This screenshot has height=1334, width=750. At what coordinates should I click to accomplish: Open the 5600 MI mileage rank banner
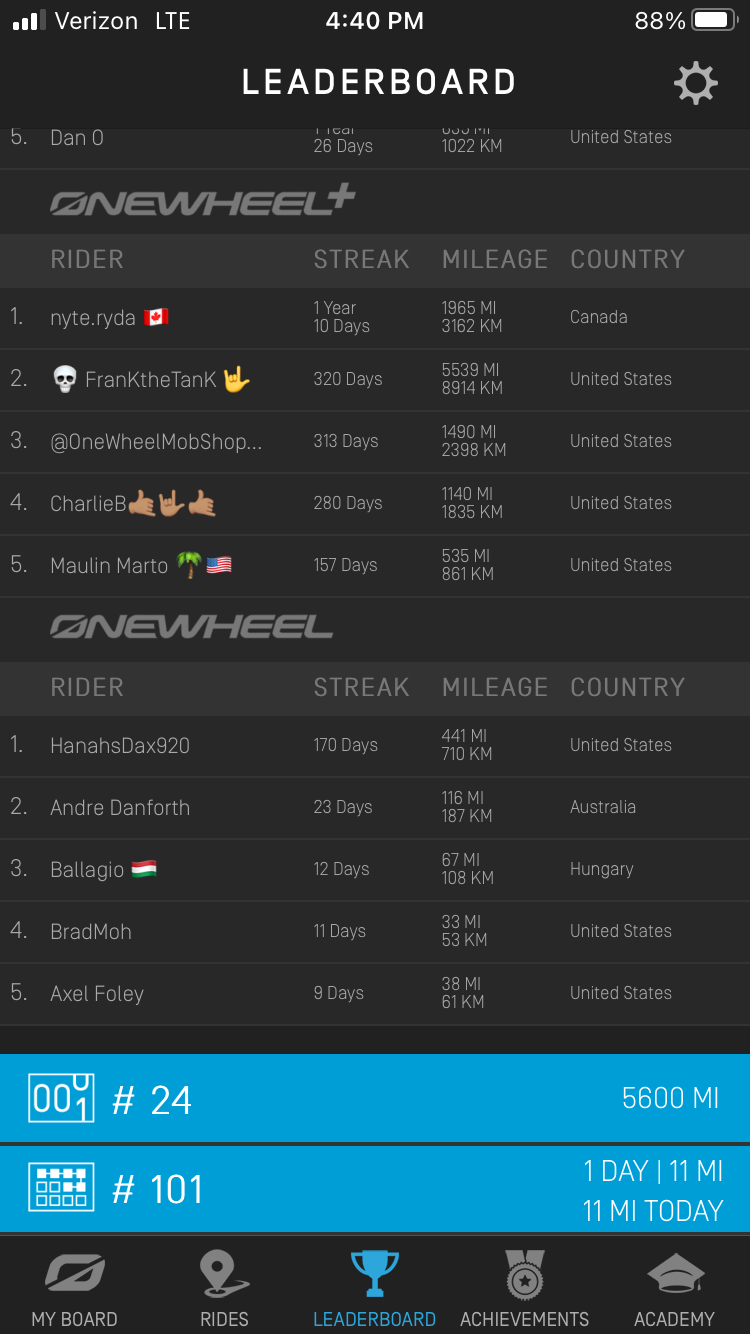(375, 1098)
